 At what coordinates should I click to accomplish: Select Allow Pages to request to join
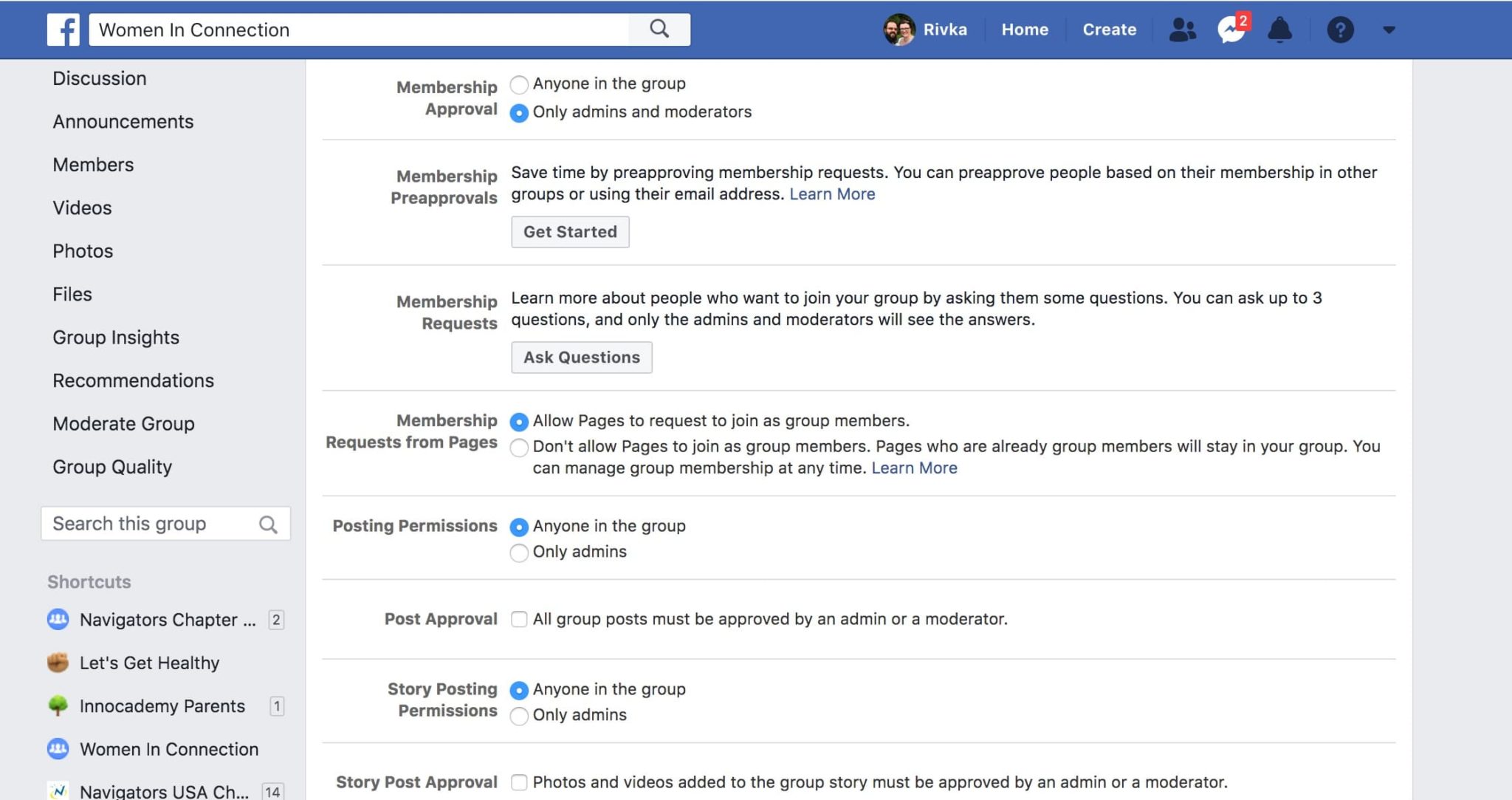point(519,422)
